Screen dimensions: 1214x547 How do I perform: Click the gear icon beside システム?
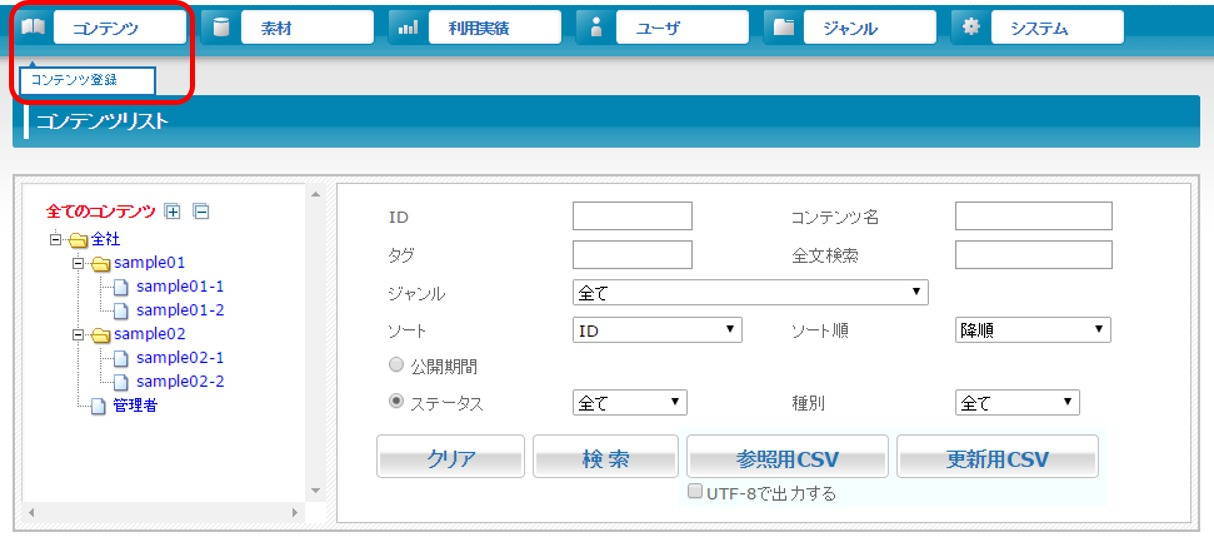[x=970, y=28]
